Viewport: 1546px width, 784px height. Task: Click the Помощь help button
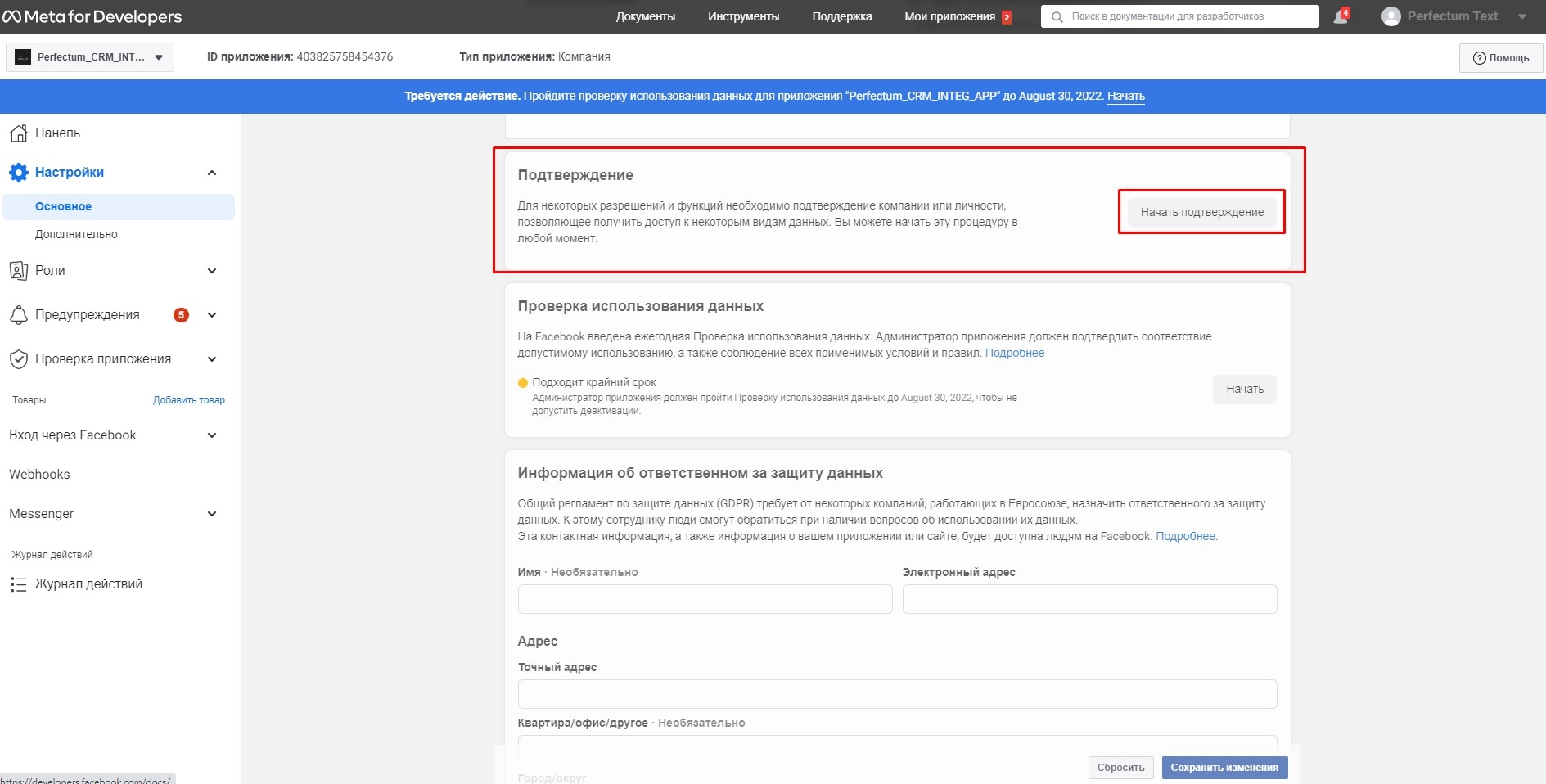1500,58
